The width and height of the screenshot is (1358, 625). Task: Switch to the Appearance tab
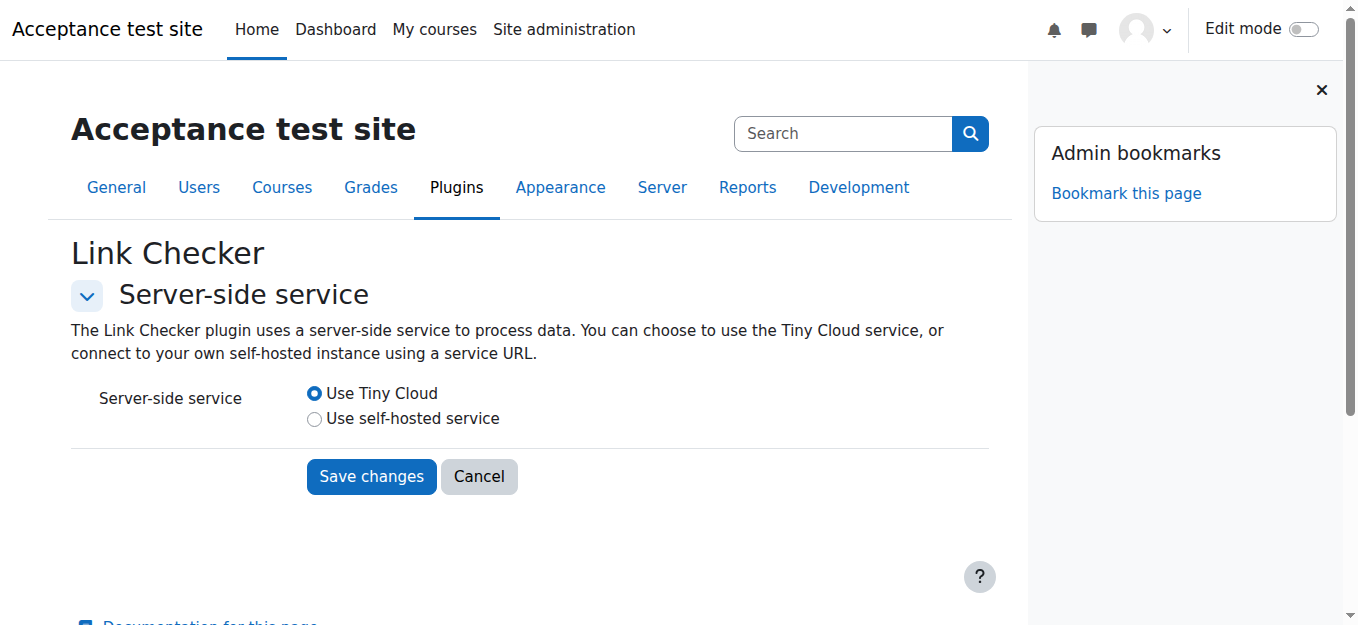coord(560,188)
